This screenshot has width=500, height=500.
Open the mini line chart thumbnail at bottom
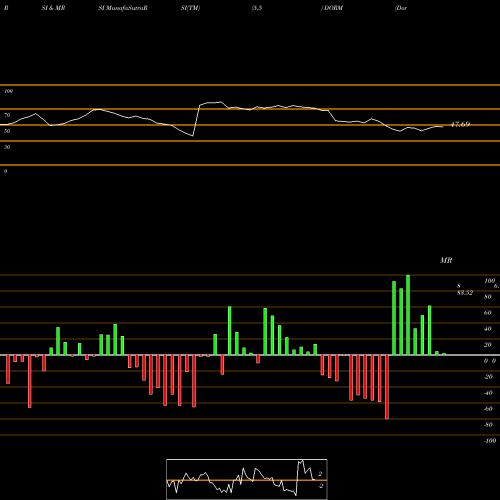[247, 479]
